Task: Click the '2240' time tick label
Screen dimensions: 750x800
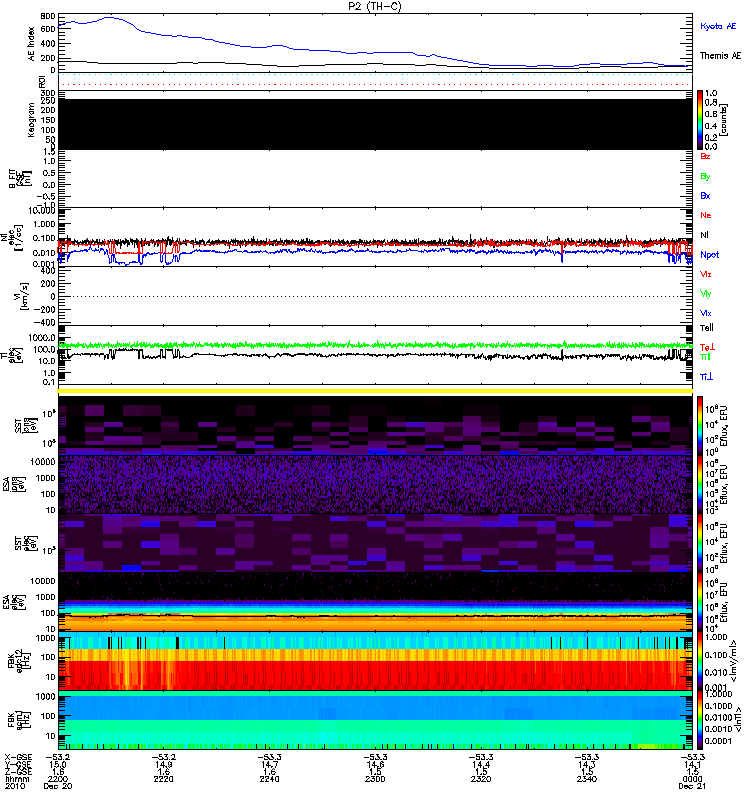Action: tap(269, 779)
